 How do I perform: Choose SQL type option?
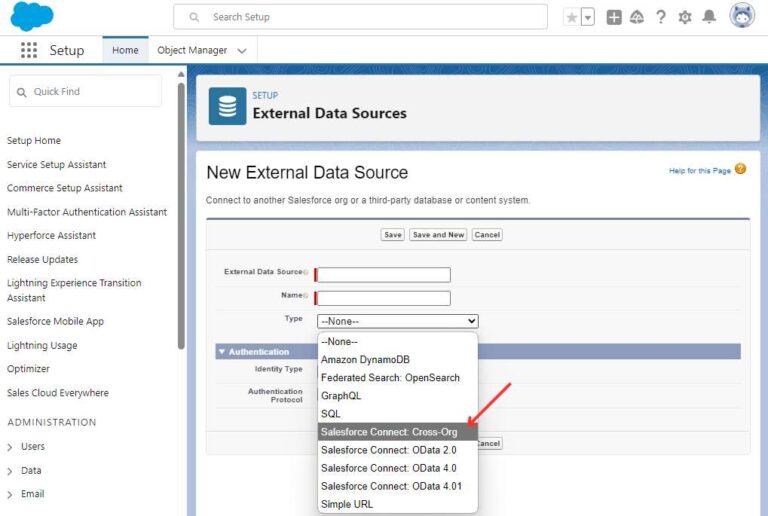398,414
